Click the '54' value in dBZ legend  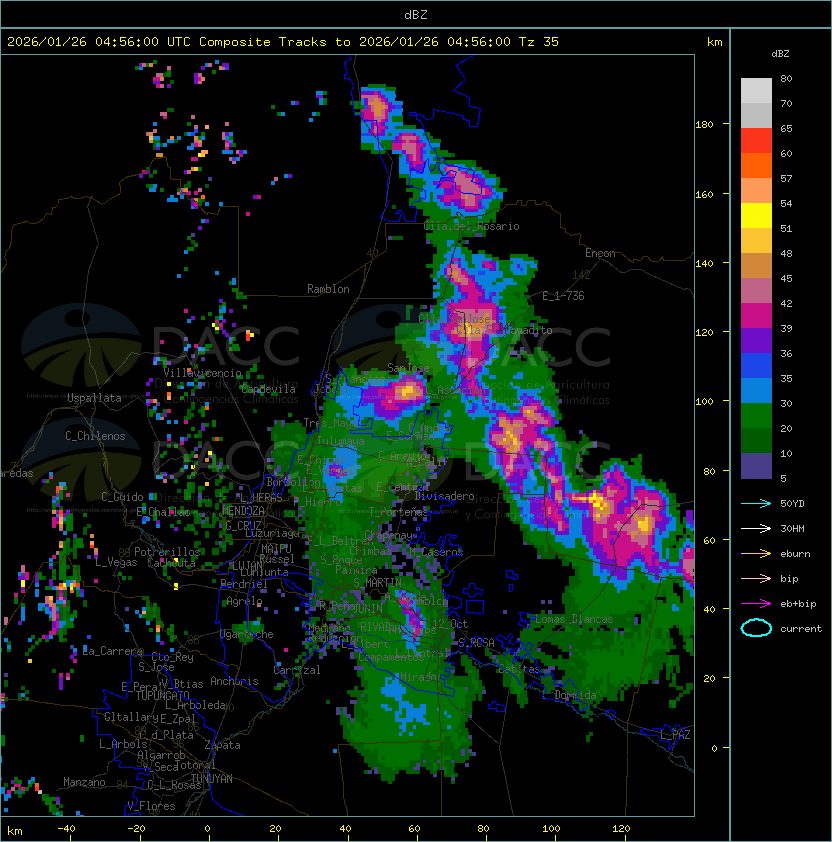pos(786,204)
